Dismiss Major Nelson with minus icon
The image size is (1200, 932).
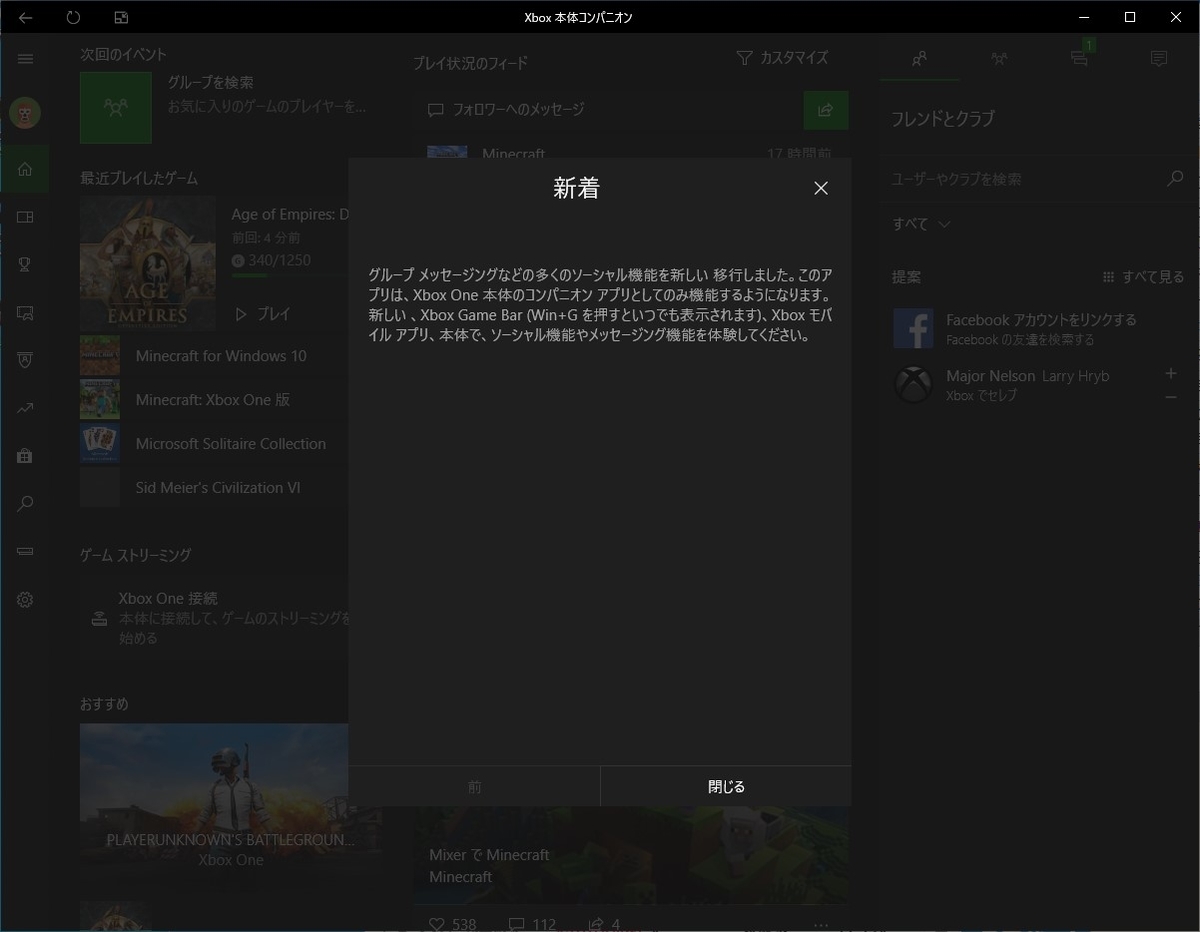point(1171,397)
